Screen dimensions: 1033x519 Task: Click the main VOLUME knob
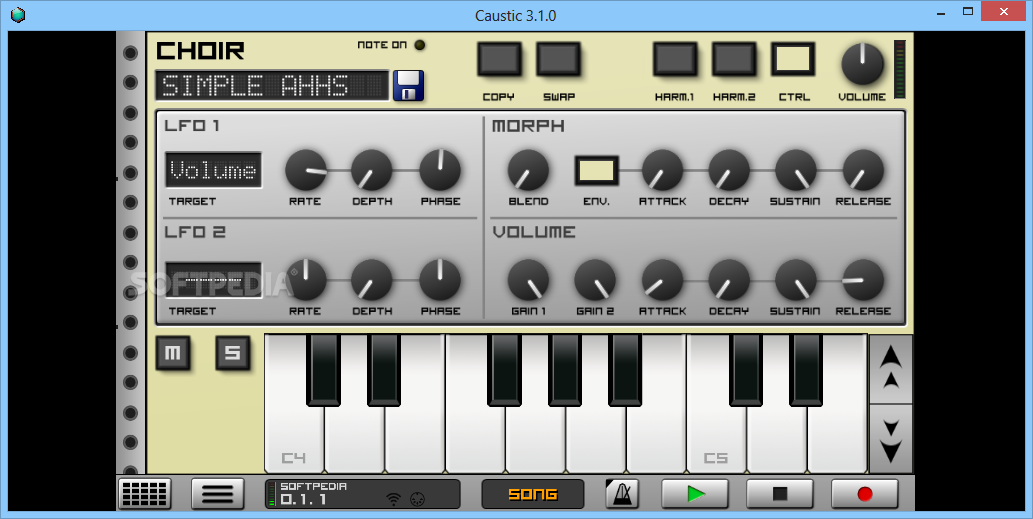point(862,64)
